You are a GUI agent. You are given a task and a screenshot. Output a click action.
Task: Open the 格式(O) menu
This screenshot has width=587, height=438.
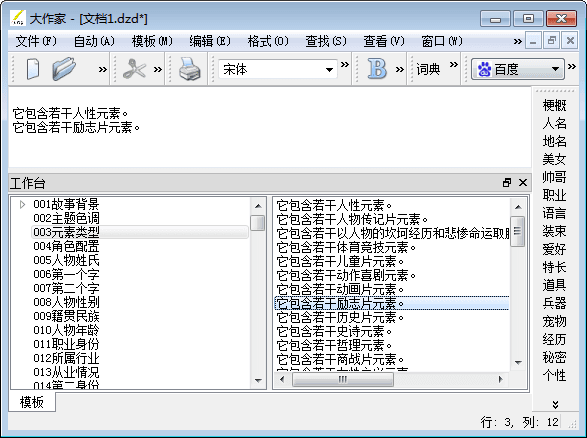click(268, 41)
